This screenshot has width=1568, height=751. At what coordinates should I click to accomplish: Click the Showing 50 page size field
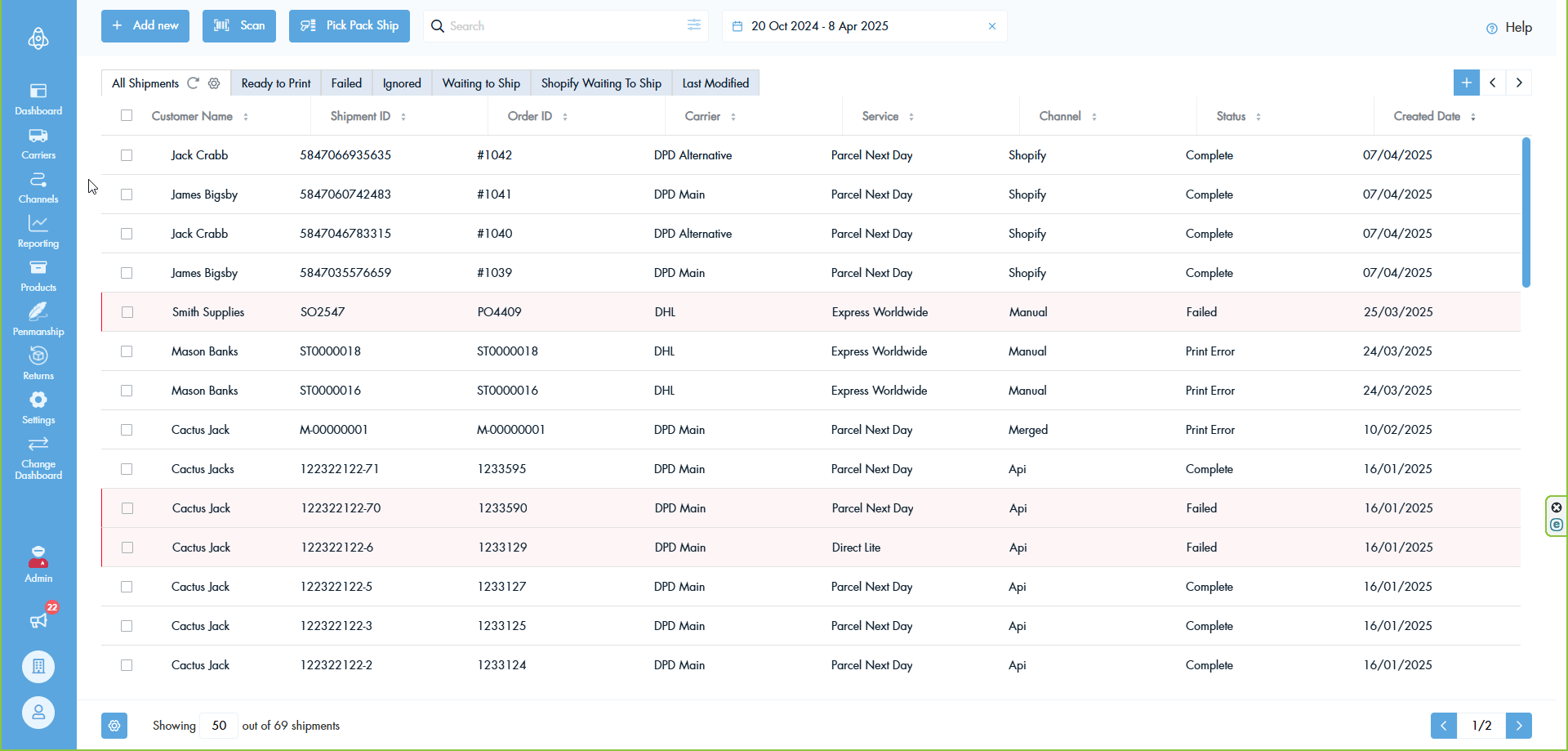tap(219, 726)
